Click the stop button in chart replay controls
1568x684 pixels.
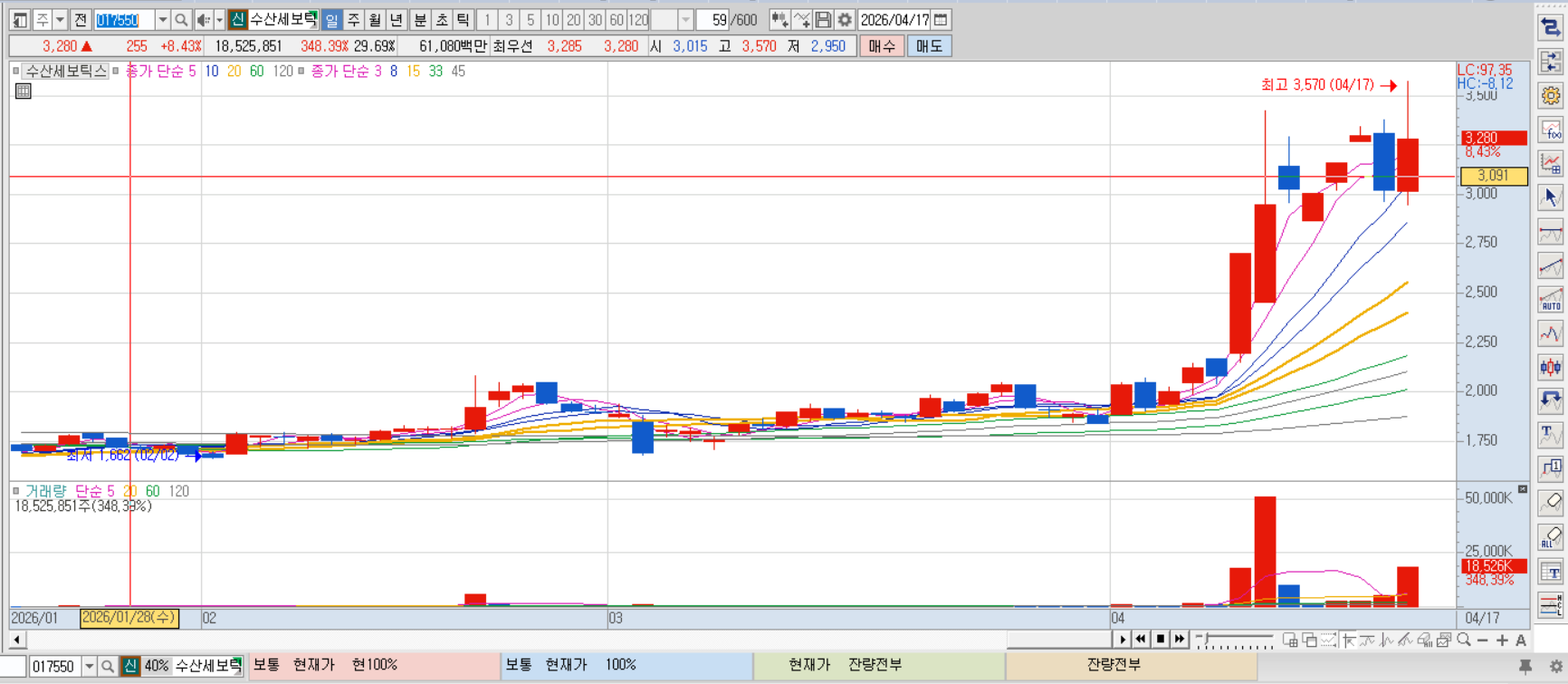pyautogui.click(x=1160, y=640)
